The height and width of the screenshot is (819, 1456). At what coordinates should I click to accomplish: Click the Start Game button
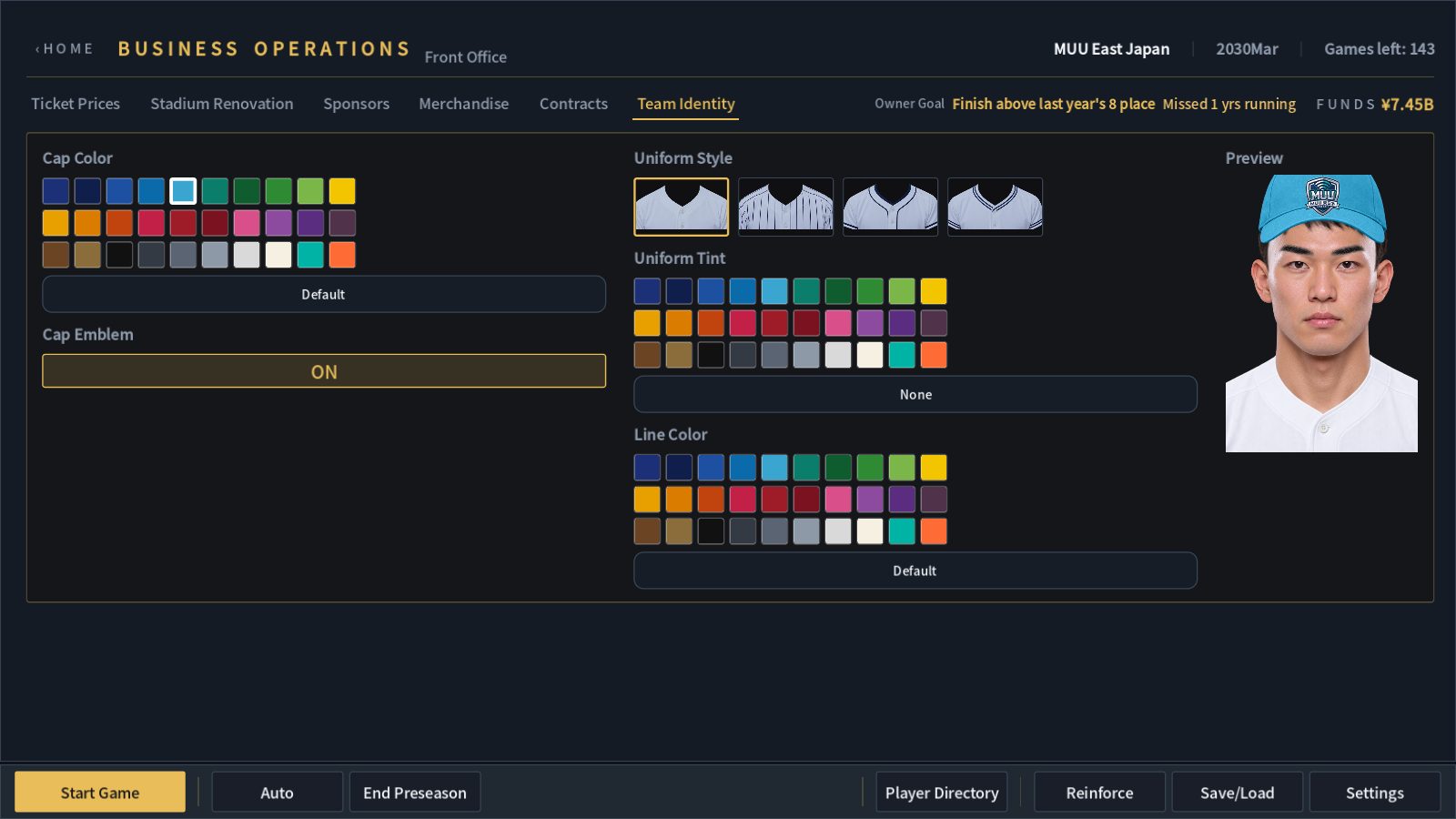100,793
